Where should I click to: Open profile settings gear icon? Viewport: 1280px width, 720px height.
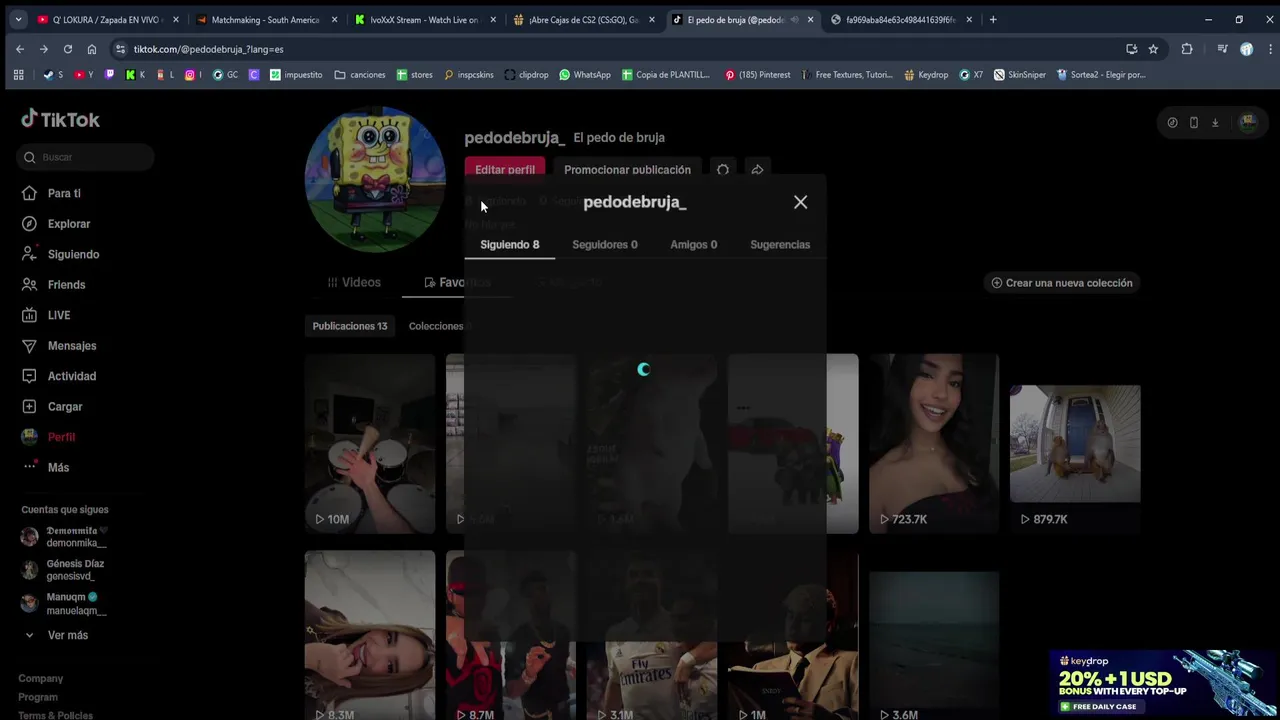pos(722,169)
